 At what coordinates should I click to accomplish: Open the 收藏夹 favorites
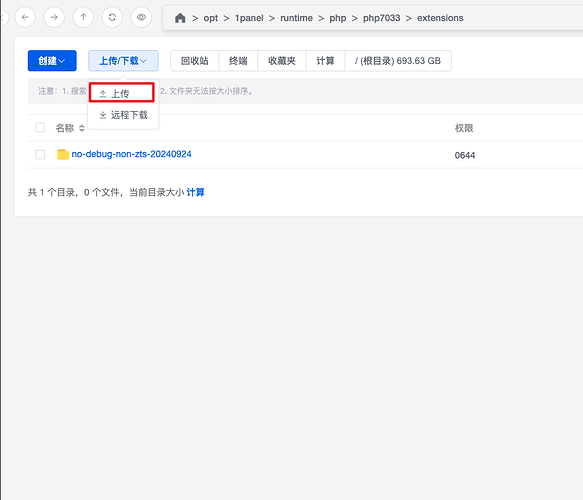[282, 61]
